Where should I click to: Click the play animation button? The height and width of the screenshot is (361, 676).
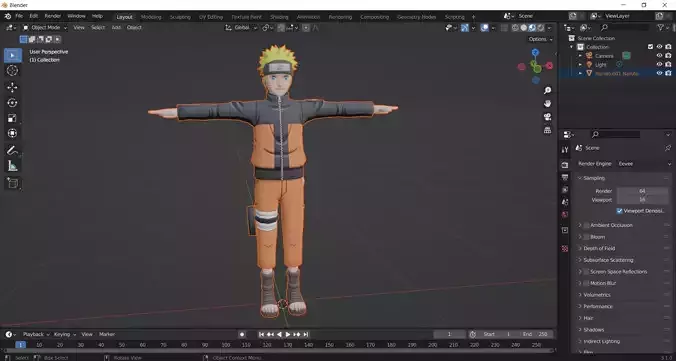click(288, 334)
